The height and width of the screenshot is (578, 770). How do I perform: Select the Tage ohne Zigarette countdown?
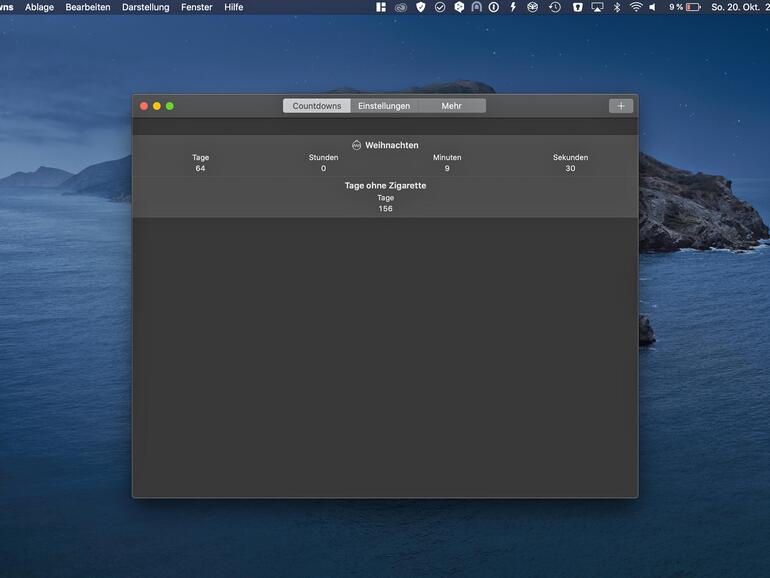(x=385, y=197)
